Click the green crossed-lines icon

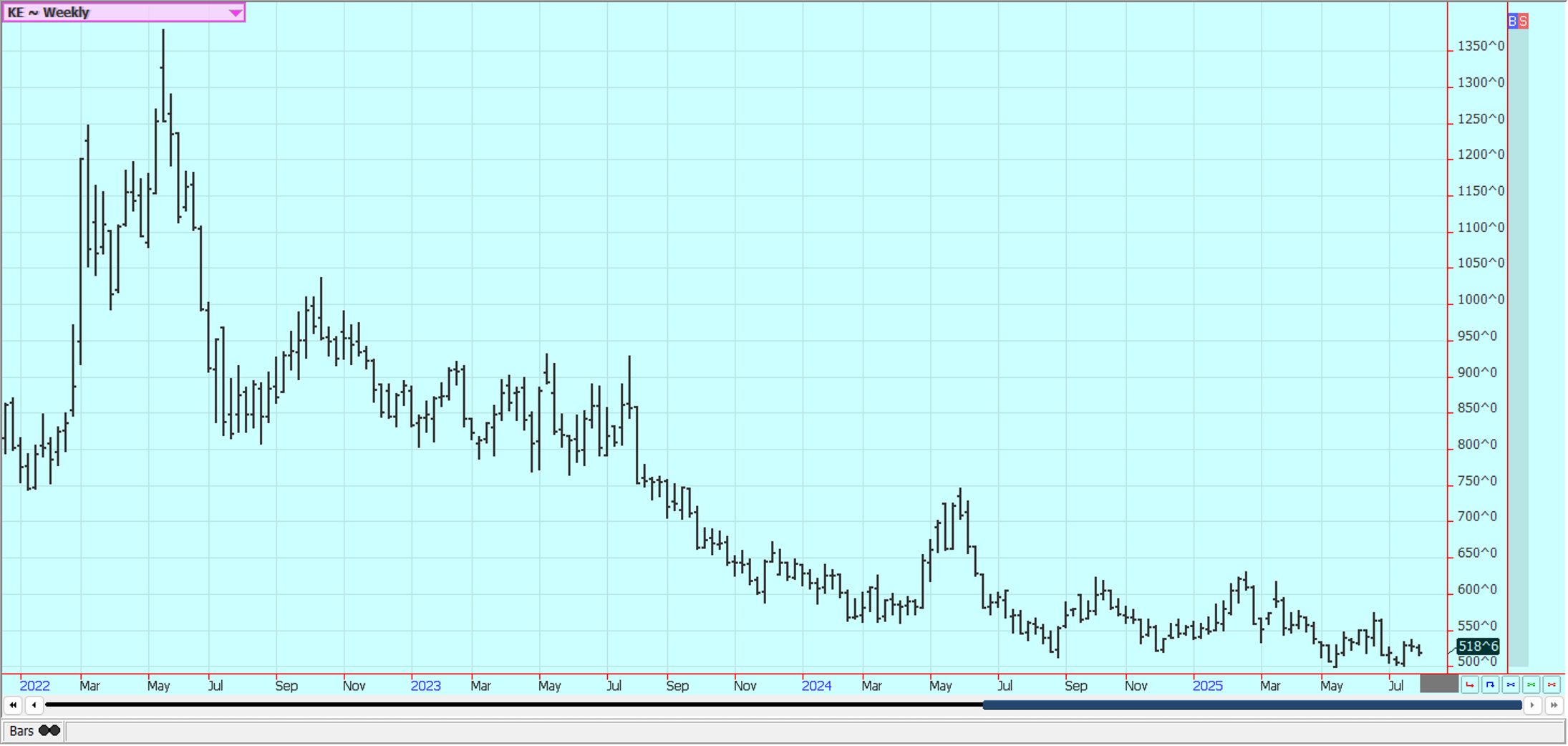1531,685
